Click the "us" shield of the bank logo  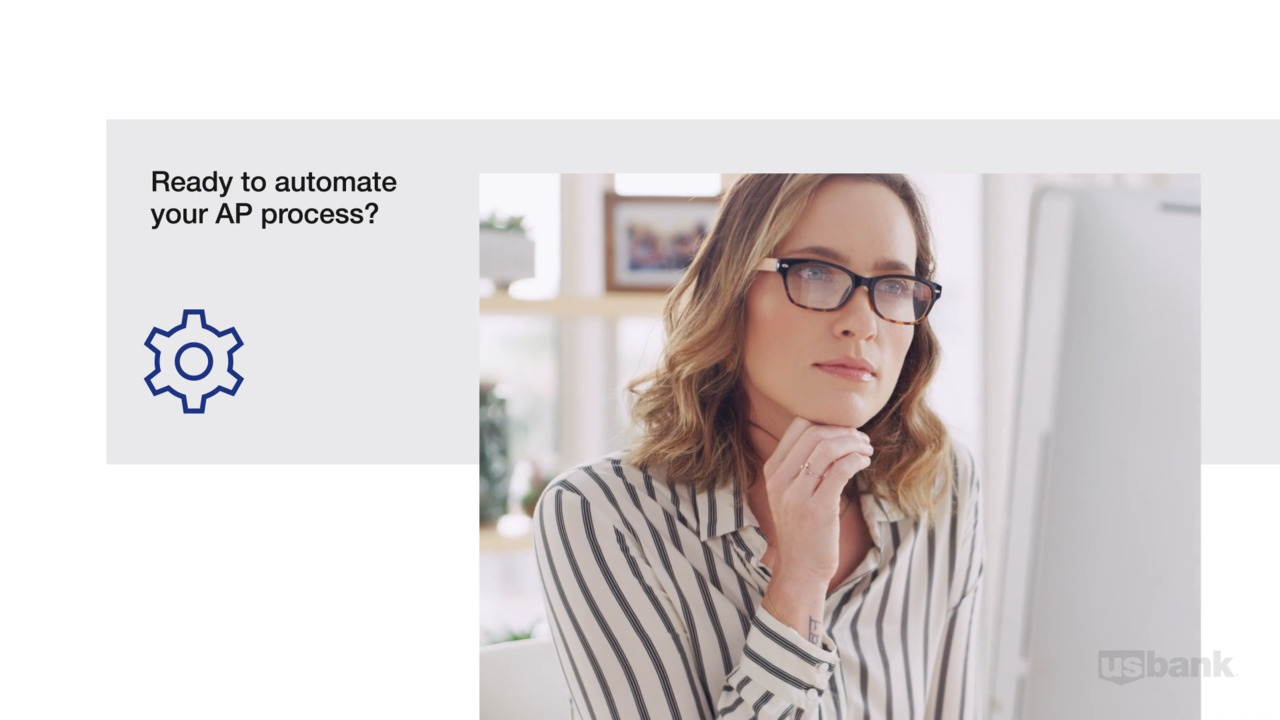pos(1120,667)
